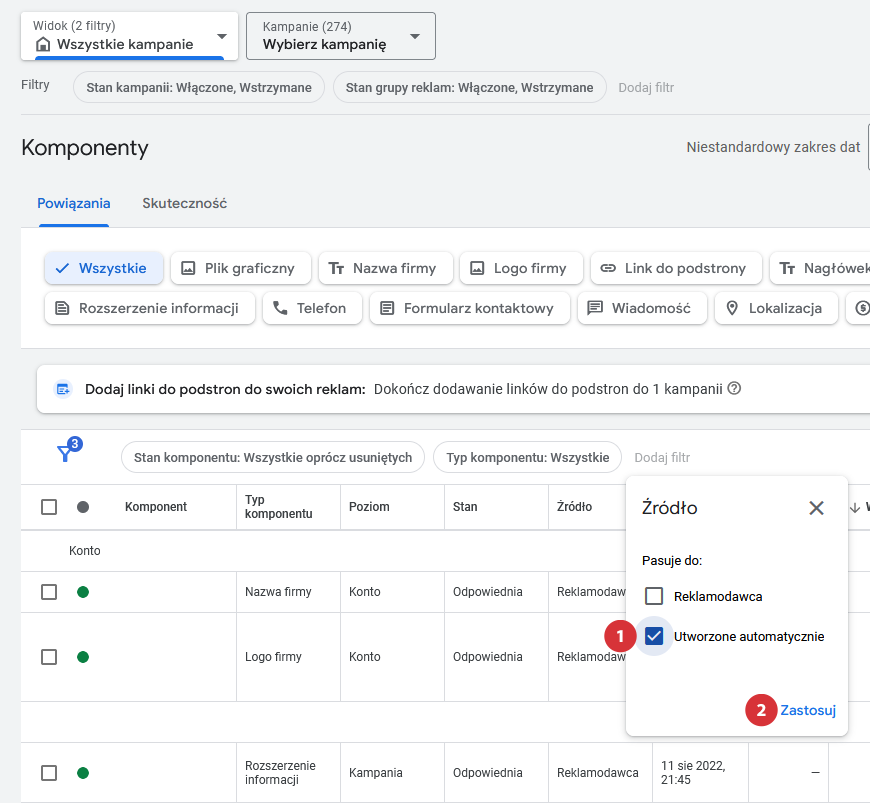Image resolution: width=870 pixels, height=803 pixels.
Task: Select the Nagłówek chip
Action: [x=820, y=268]
